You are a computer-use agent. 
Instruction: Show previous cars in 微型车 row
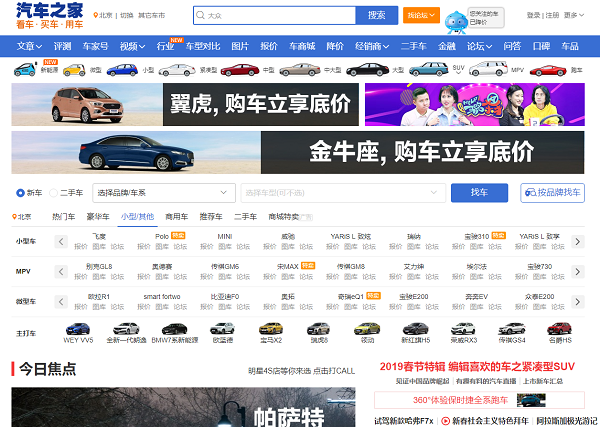point(61,302)
